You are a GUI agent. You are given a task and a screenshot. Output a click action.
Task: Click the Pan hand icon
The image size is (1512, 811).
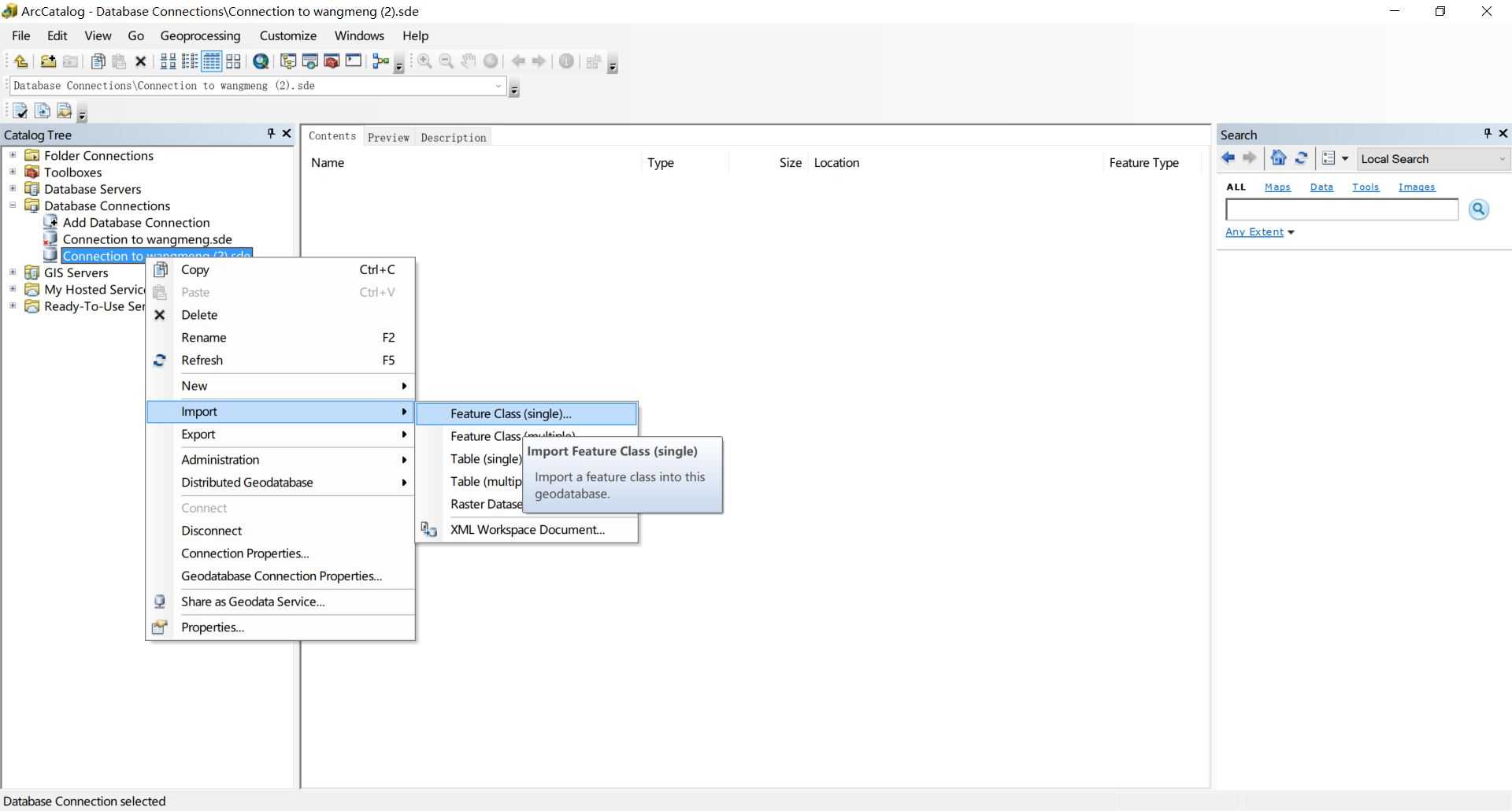[469, 61]
